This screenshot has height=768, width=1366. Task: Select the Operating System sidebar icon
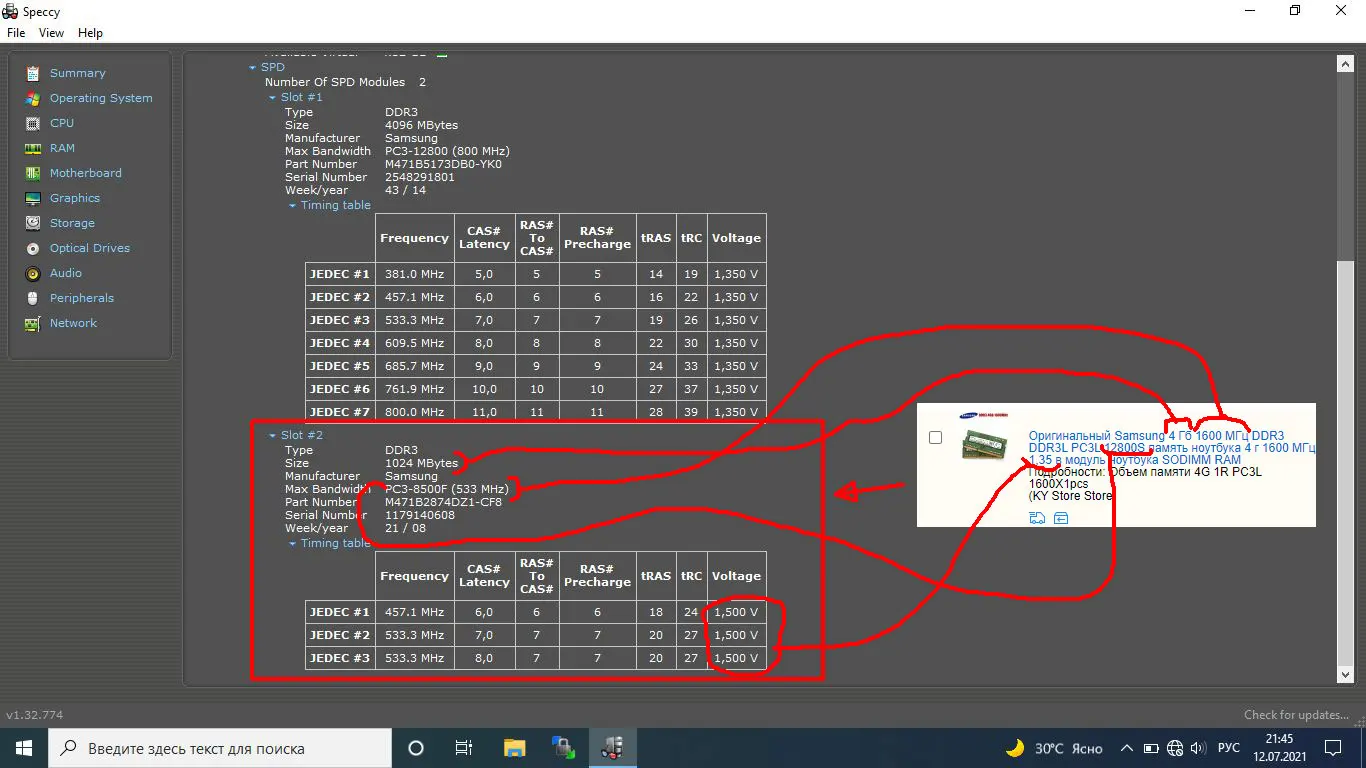coord(33,98)
